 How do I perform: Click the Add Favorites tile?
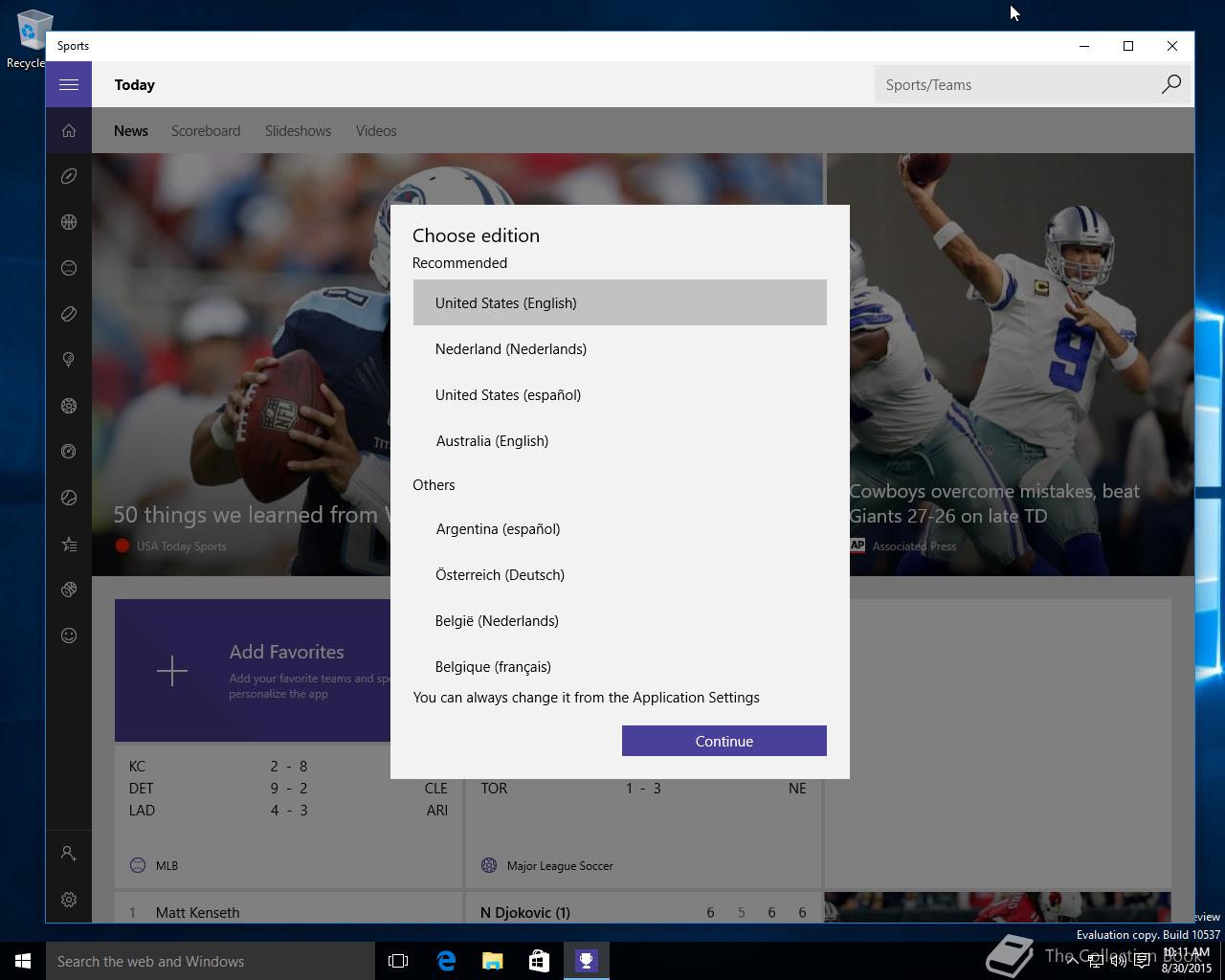[253, 670]
